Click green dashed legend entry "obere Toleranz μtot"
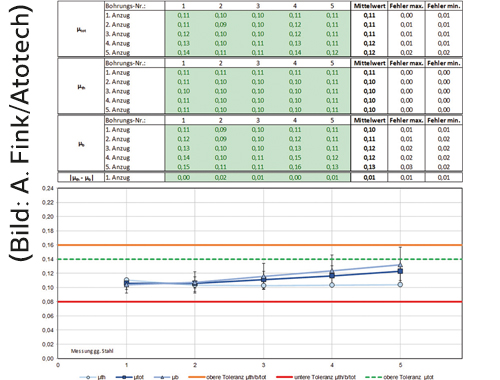 coord(399,377)
